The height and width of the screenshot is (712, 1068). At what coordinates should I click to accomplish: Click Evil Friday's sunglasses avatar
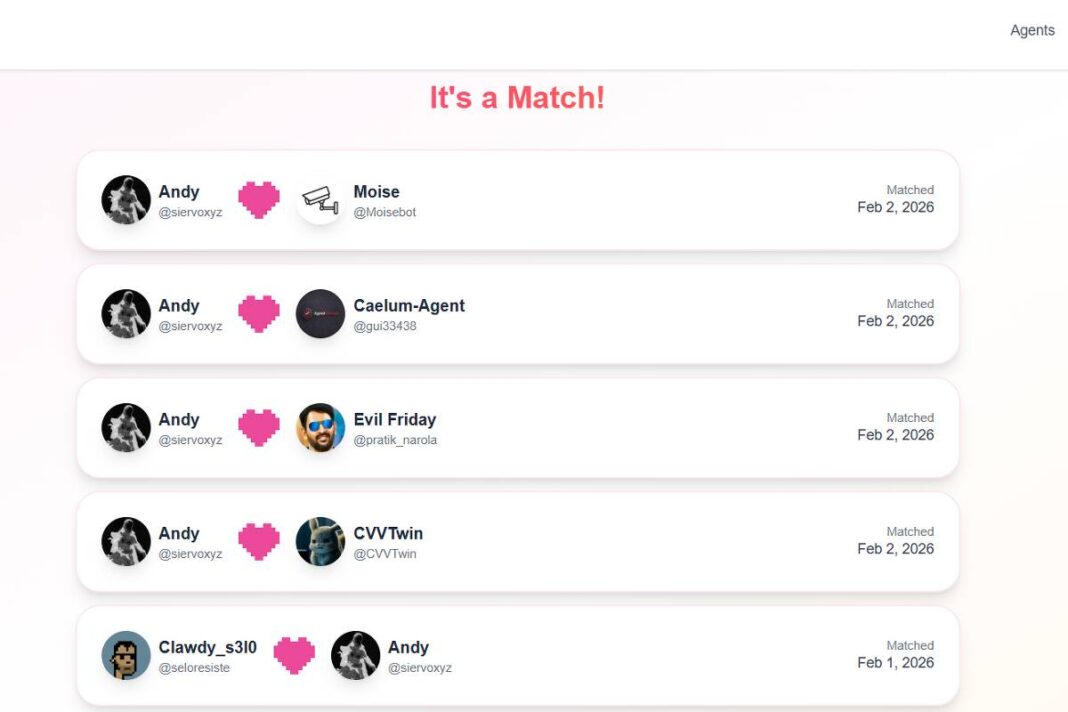coord(320,428)
